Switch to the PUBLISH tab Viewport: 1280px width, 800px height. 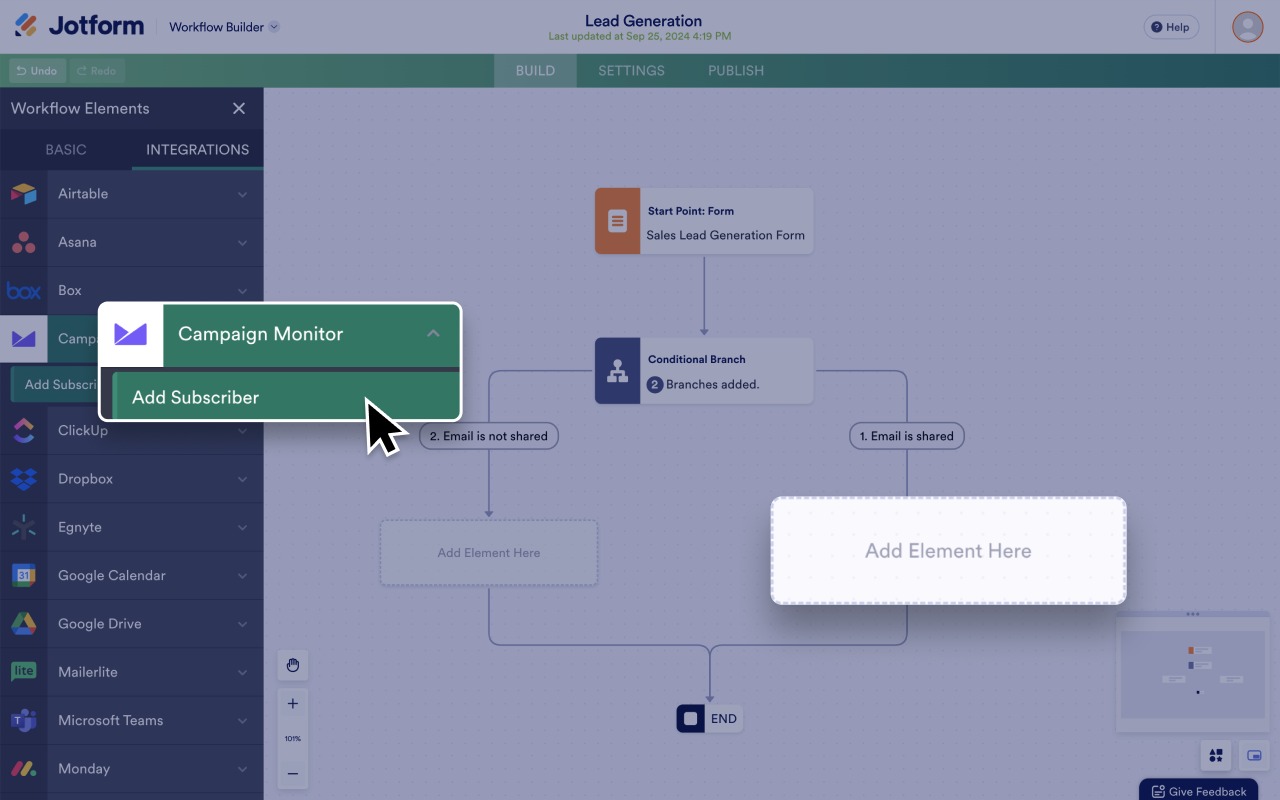736,71
